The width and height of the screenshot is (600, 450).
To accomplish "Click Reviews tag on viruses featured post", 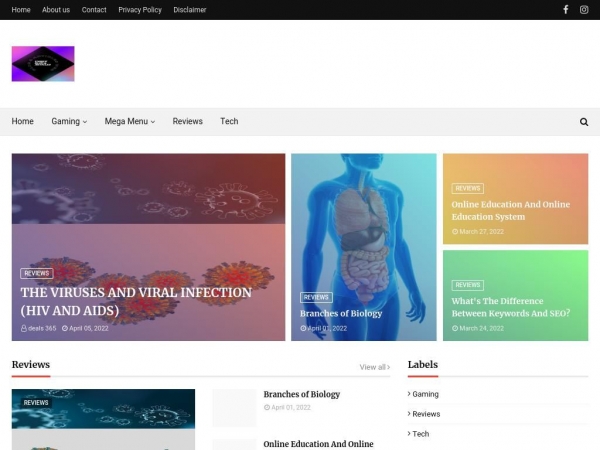I will pyautogui.click(x=37, y=273).
